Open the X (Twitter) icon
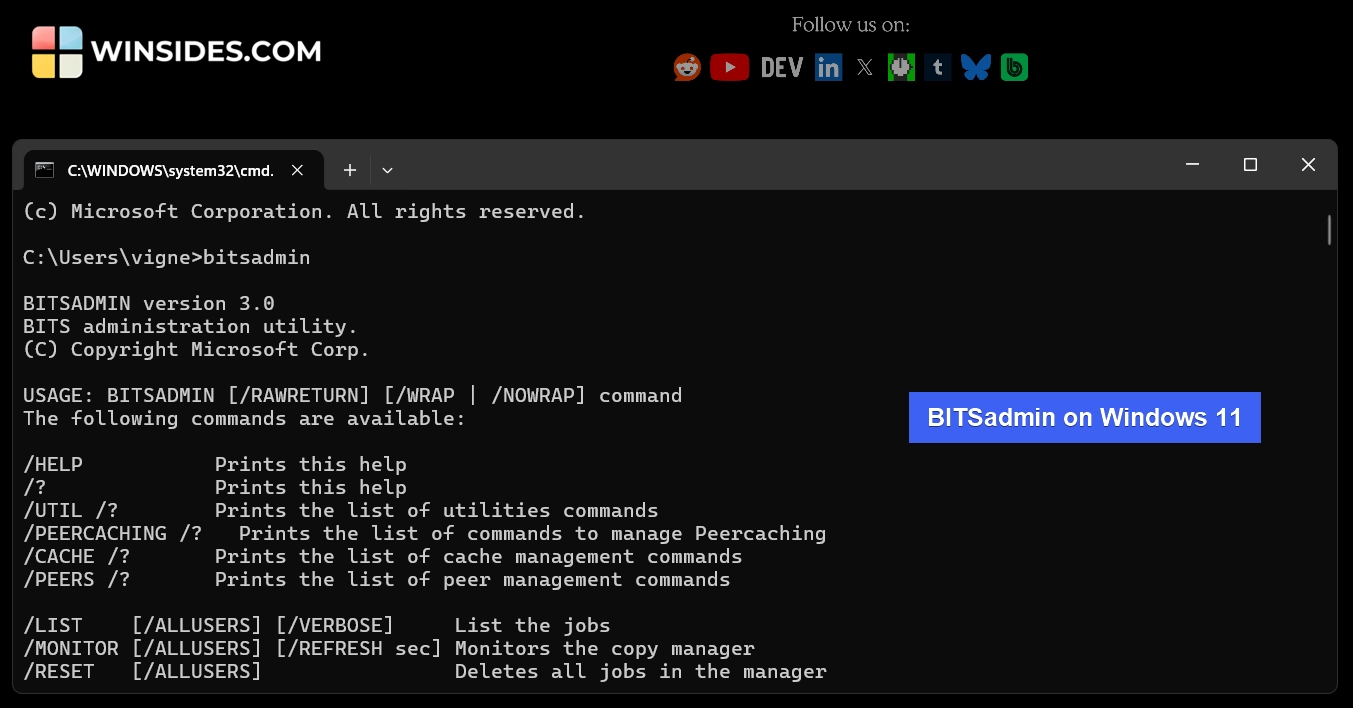 pos(865,67)
